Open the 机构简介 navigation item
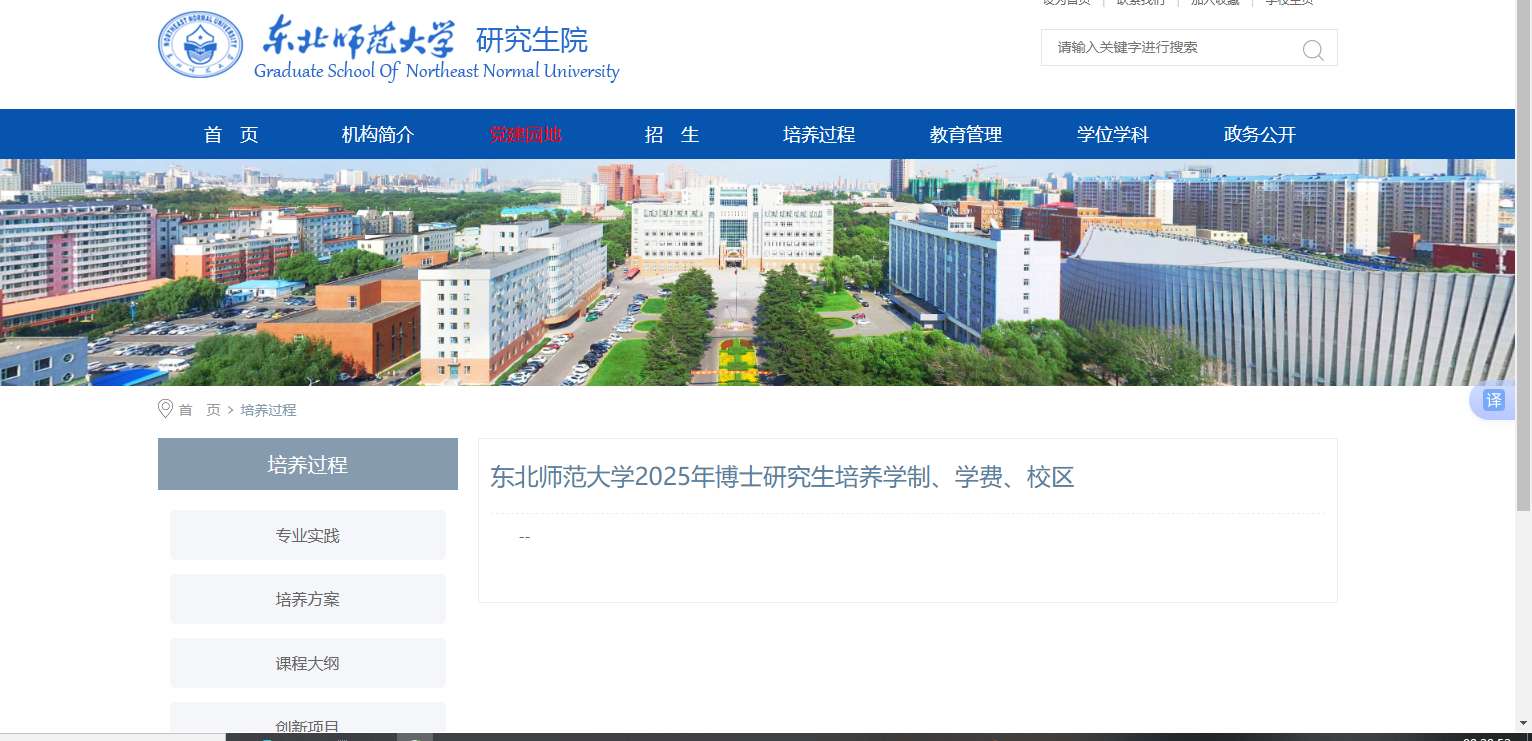The width and height of the screenshot is (1532, 741). click(378, 135)
